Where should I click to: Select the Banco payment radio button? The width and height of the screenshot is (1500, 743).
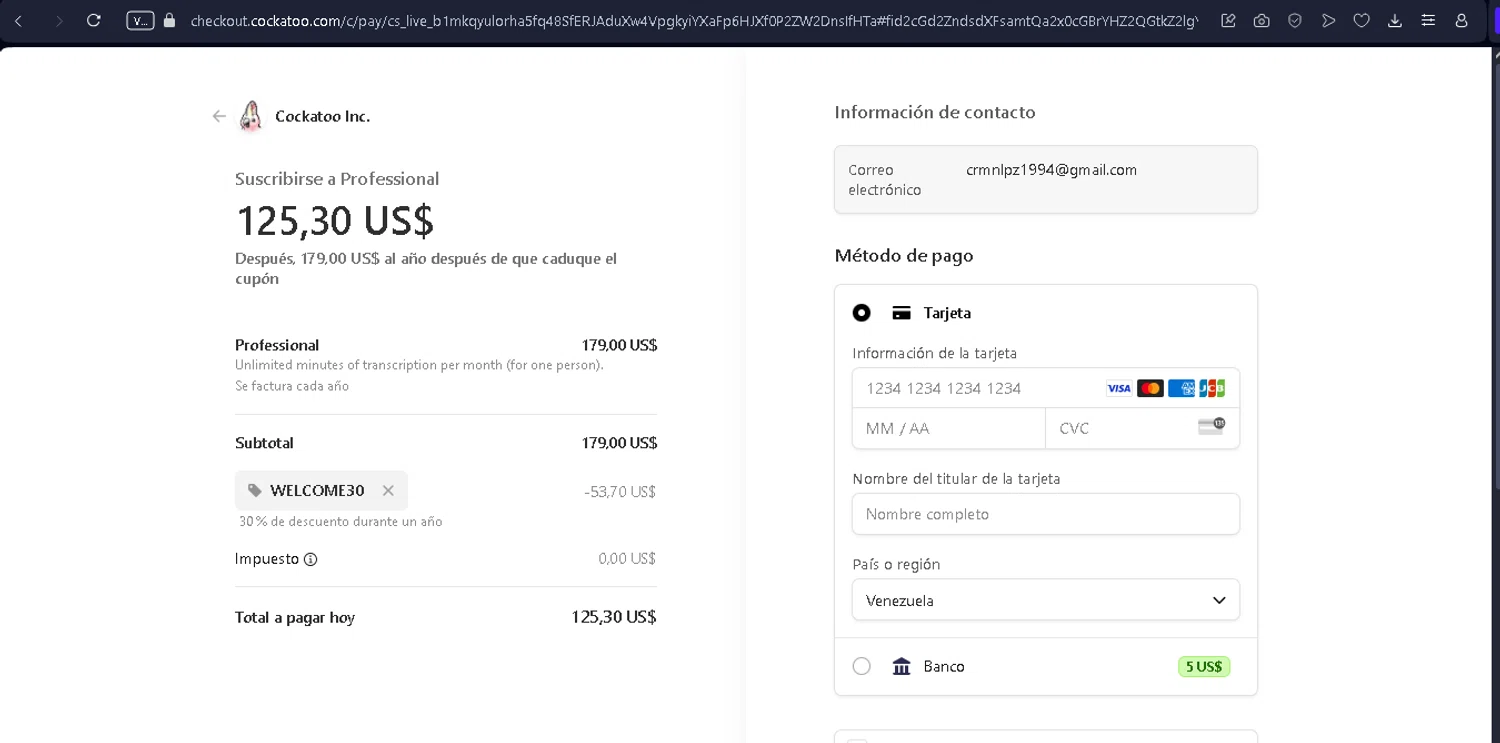[x=861, y=666]
